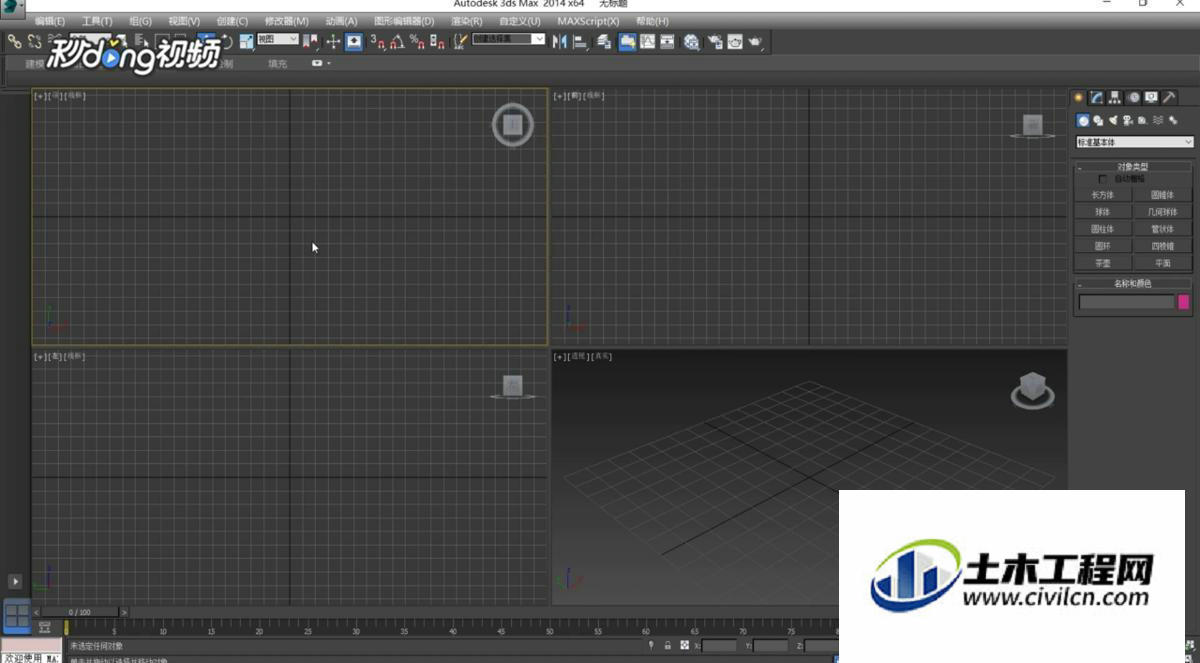Screen dimensions: 1200x663
Task: Select the Helpers category icon
Action: [1142, 120]
